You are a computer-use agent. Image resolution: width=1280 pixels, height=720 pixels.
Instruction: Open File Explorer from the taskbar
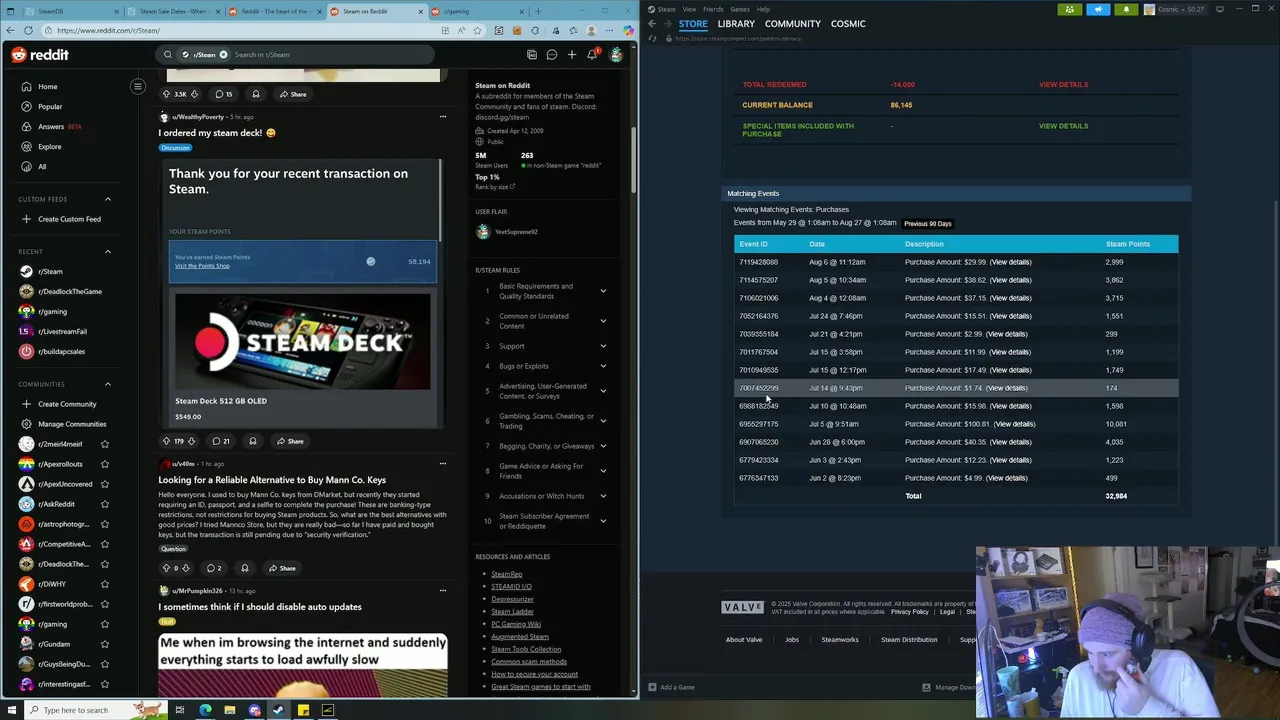click(x=229, y=710)
